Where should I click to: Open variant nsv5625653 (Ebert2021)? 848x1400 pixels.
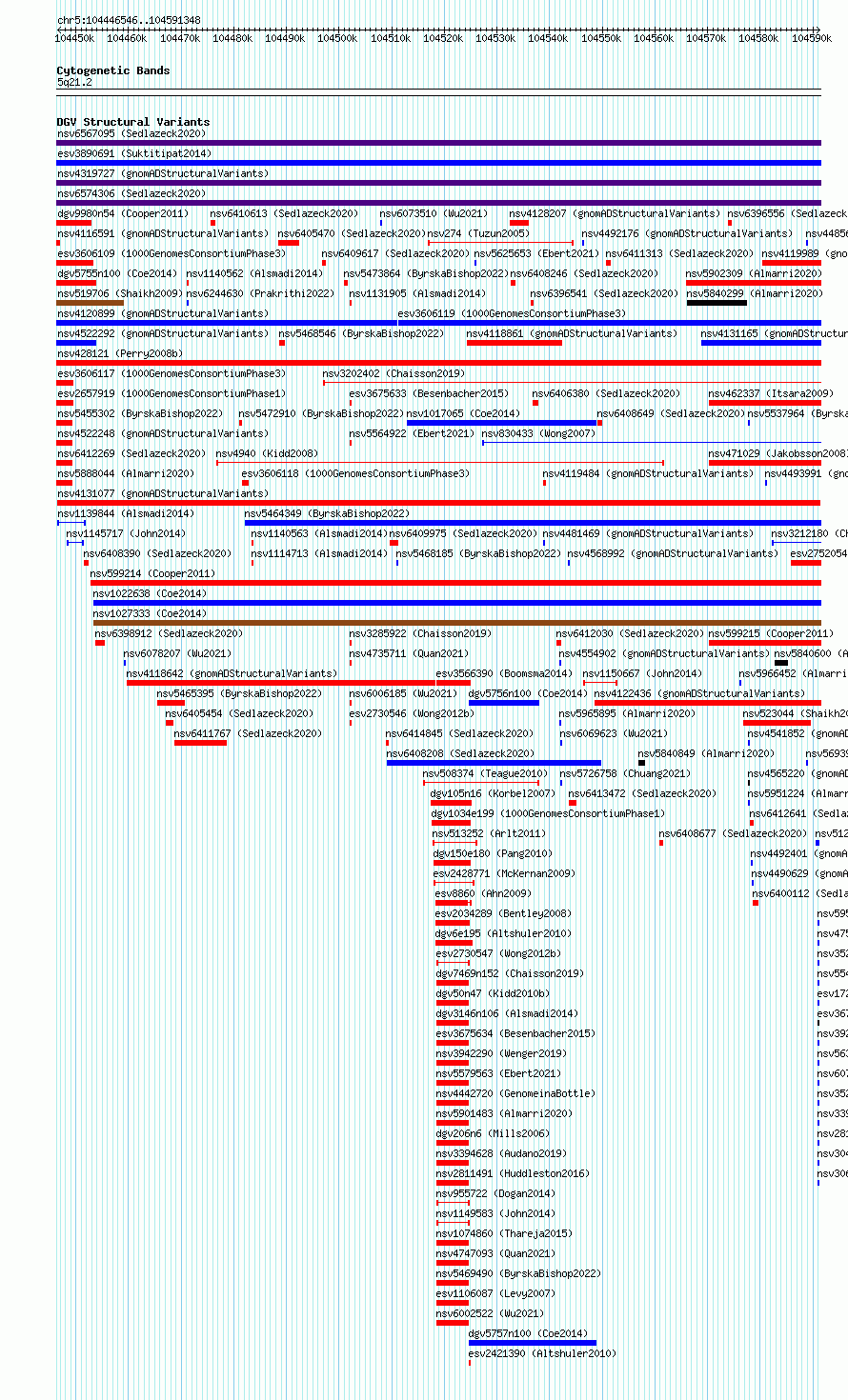click(536, 254)
